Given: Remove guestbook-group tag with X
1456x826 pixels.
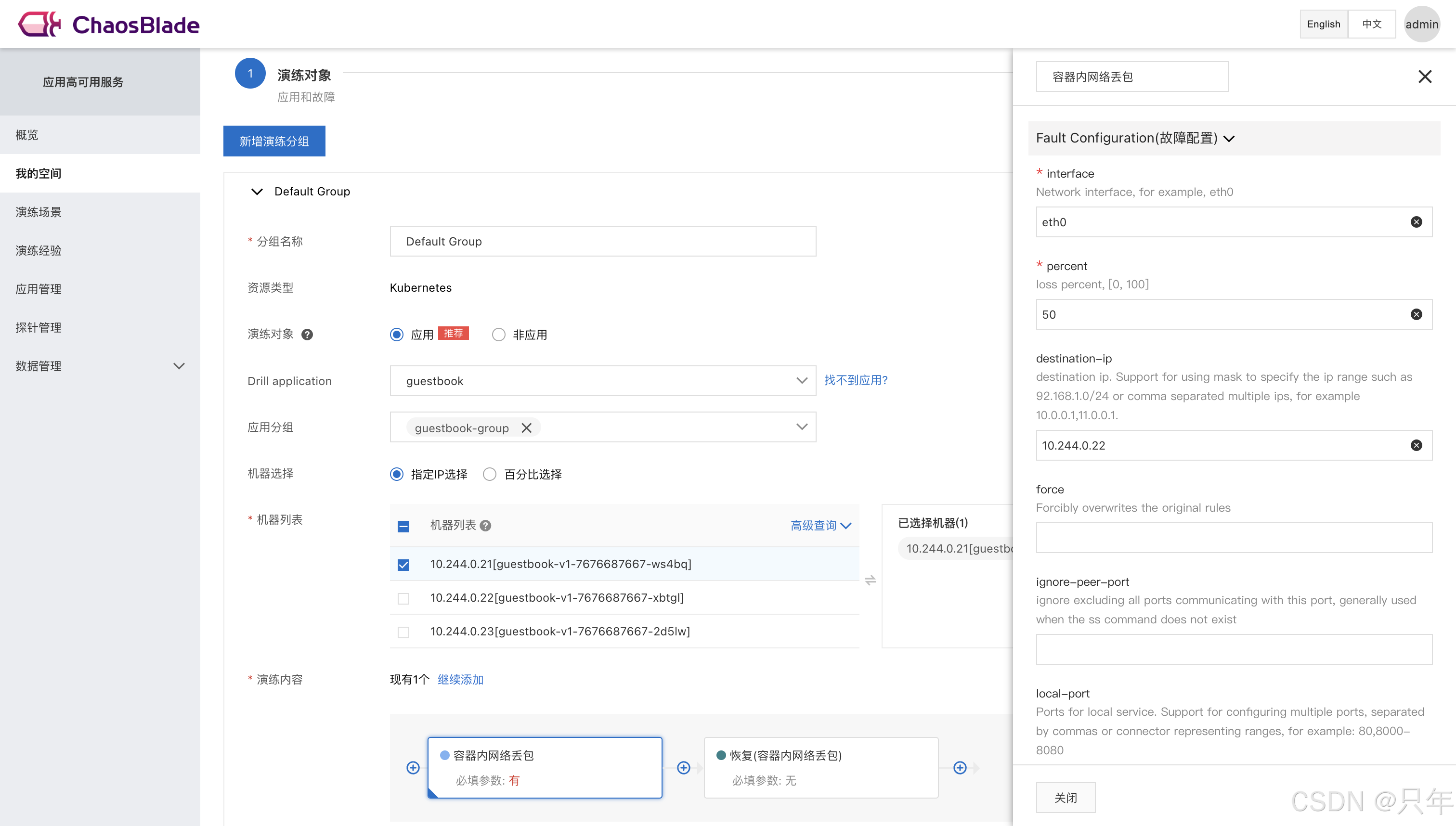Looking at the screenshot, I should pos(526,428).
